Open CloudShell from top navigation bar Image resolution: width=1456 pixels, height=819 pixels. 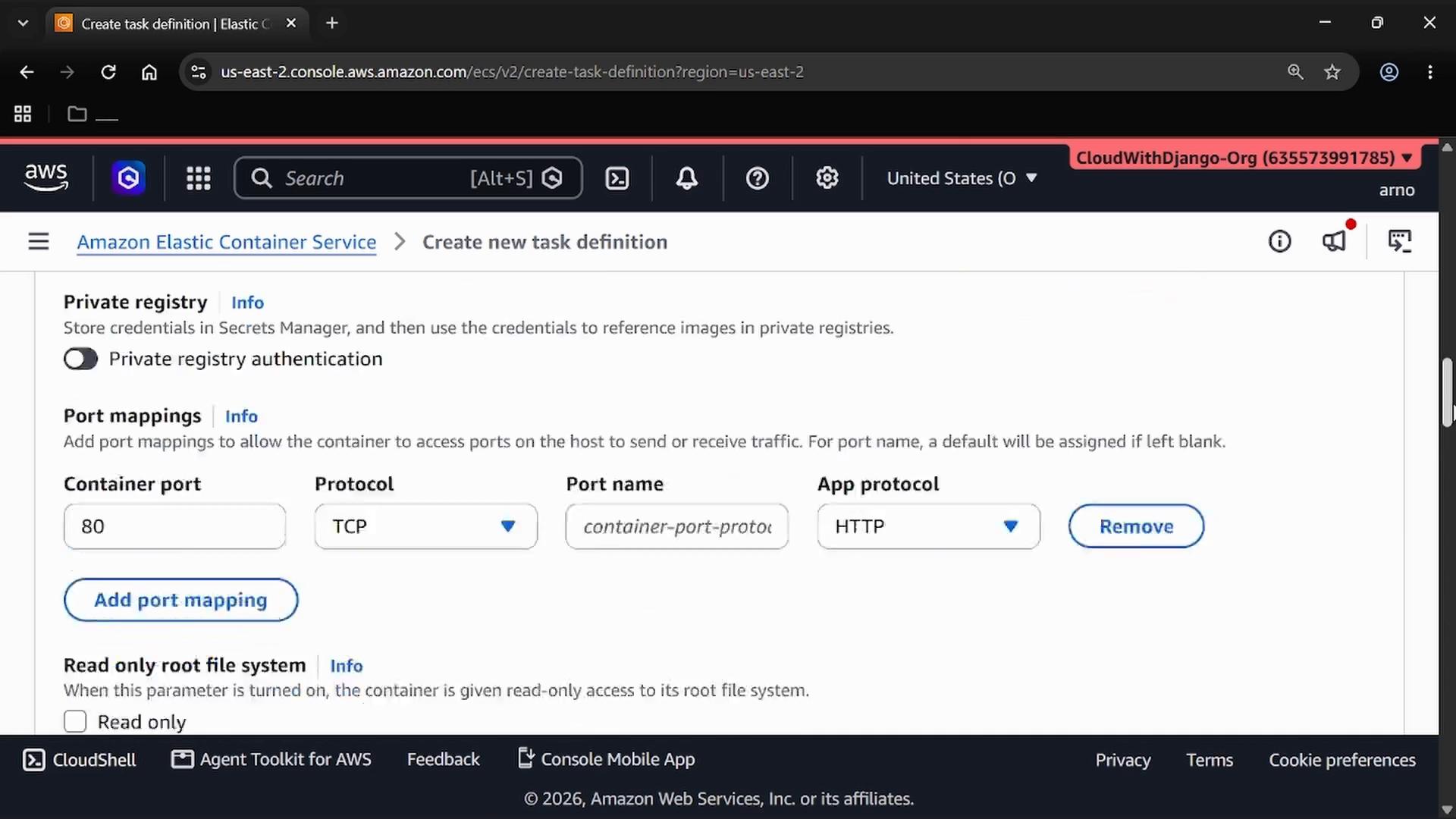[x=617, y=178]
